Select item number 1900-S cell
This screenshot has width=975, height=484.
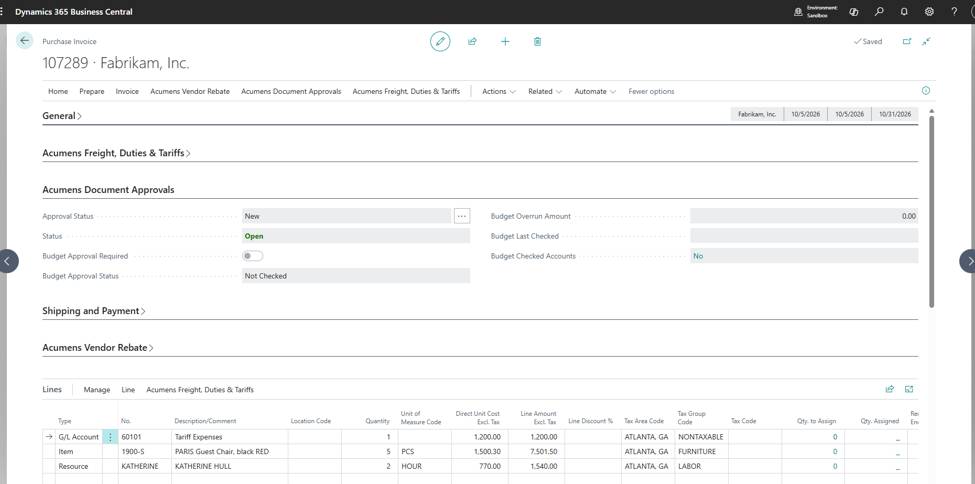click(144, 452)
